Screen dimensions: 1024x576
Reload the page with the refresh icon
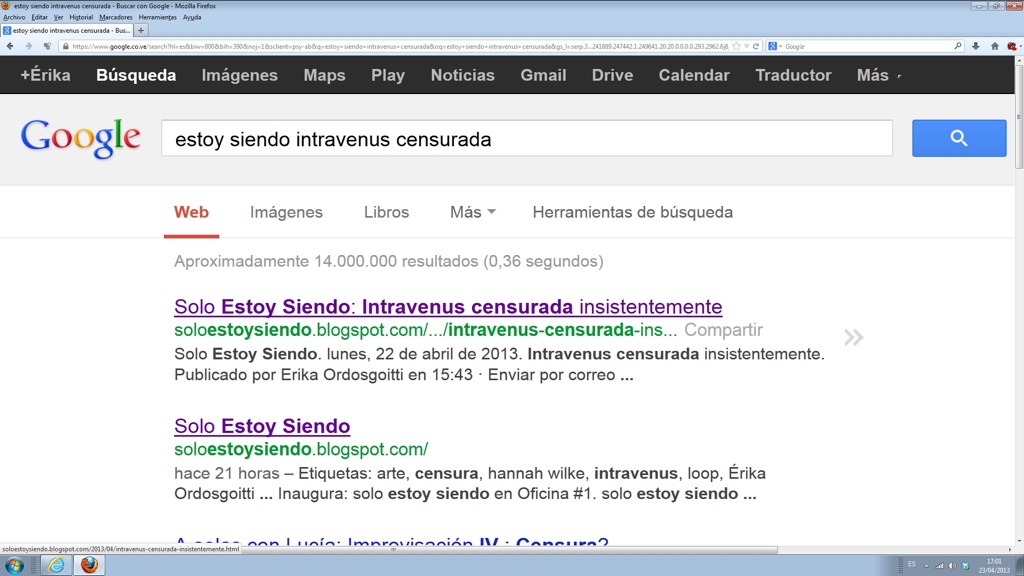tap(757, 46)
